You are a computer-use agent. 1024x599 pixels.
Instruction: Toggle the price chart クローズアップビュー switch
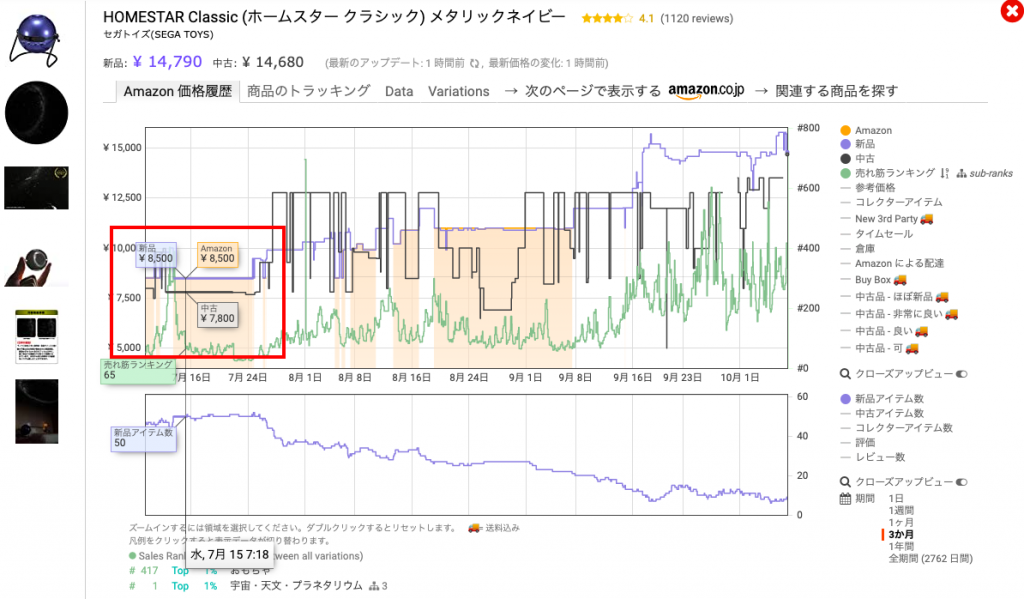pos(962,374)
